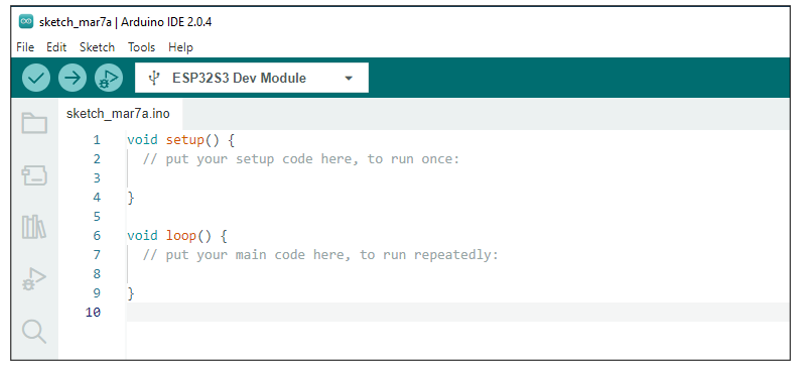The height and width of the screenshot is (365, 802).
Task: Click the USB icon in the board selector
Action: click(153, 78)
